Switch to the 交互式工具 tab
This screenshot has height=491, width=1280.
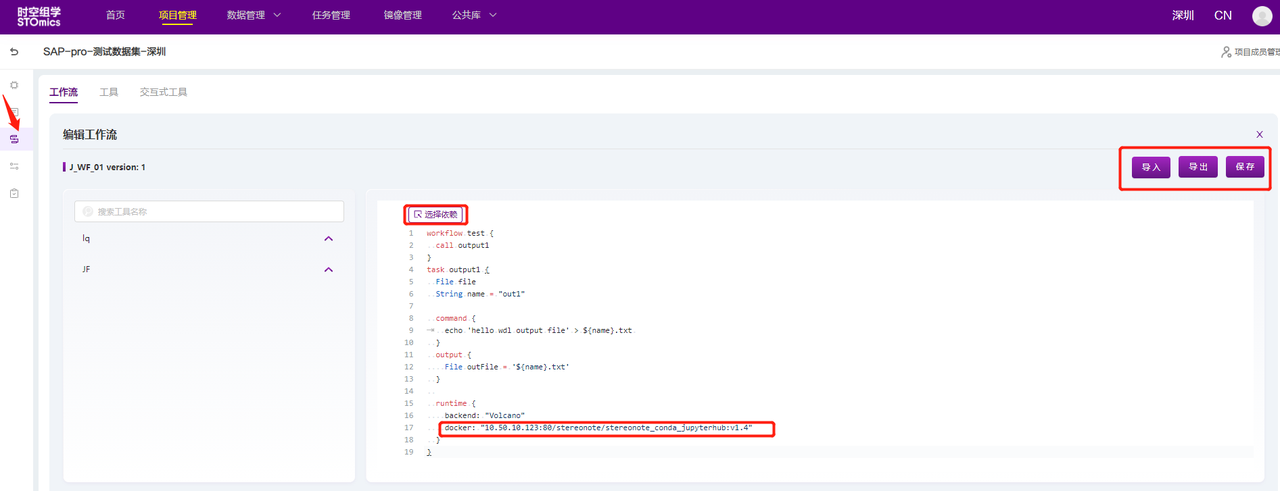pyautogui.click(x=163, y=92)
